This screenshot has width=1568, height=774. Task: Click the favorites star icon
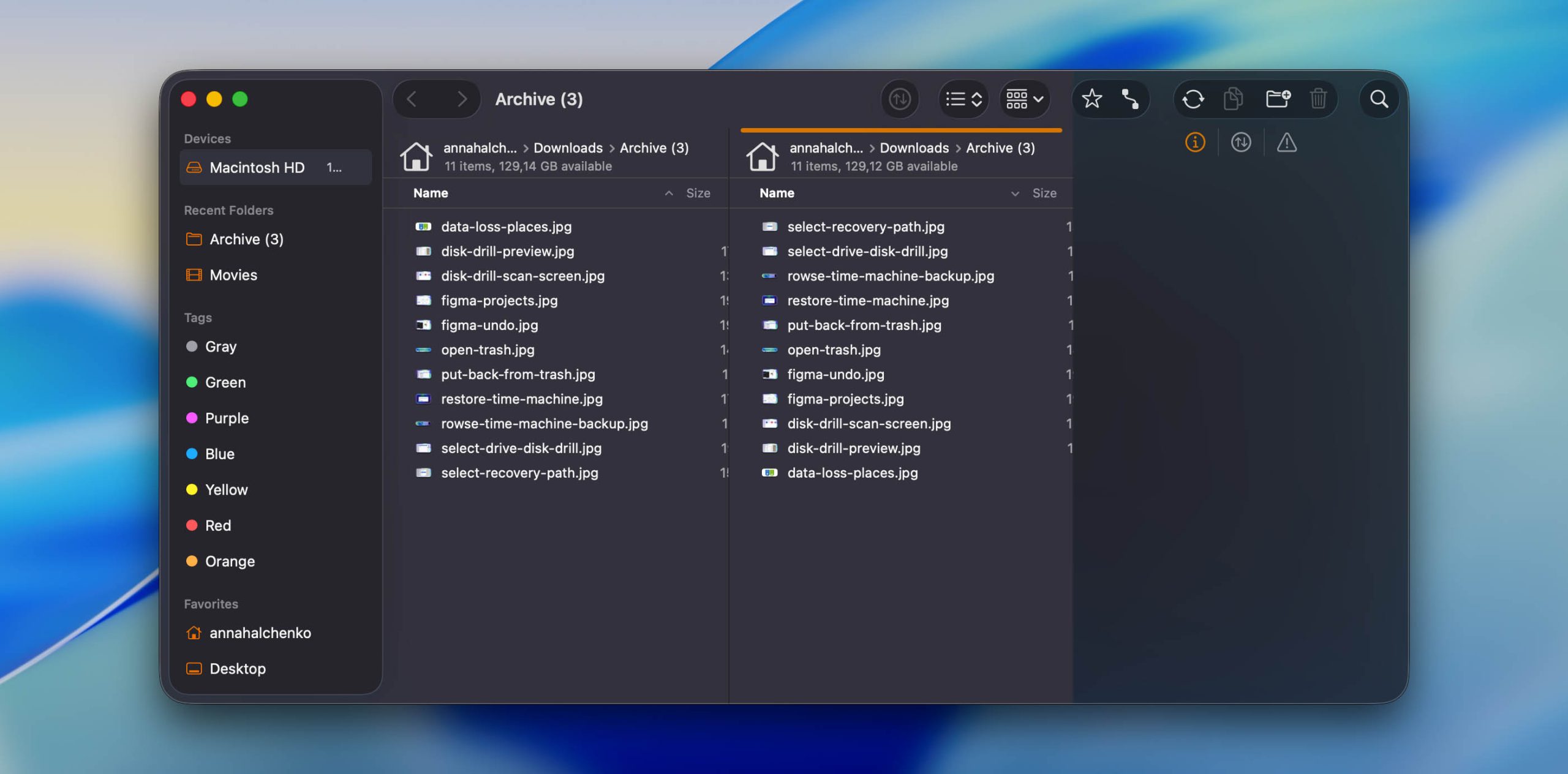click(1091, 99)
